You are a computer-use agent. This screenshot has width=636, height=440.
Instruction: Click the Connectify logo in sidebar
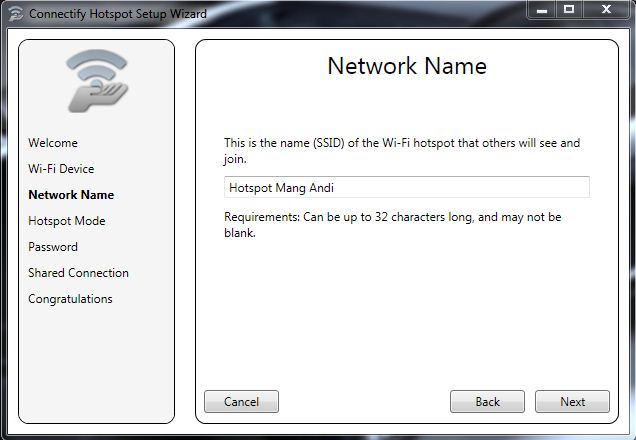(97, 81)
